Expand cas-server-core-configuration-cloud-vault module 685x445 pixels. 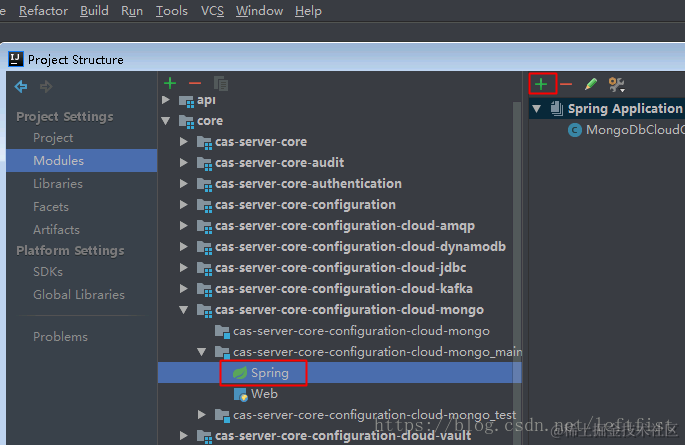(184, 435)
